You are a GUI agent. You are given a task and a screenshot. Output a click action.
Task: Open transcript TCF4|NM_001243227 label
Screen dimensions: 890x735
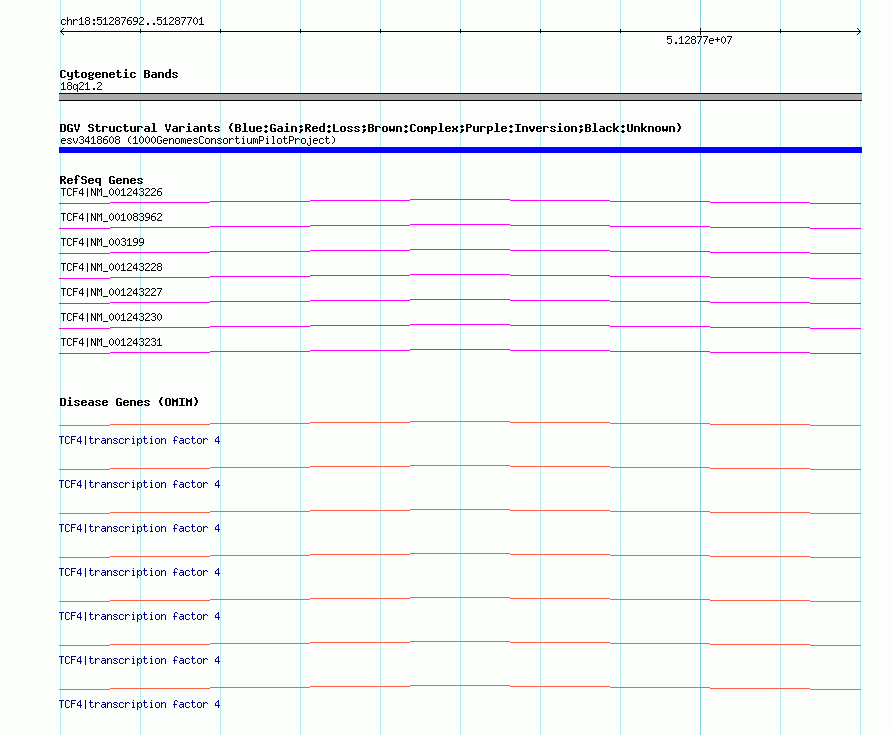[111, 292]
